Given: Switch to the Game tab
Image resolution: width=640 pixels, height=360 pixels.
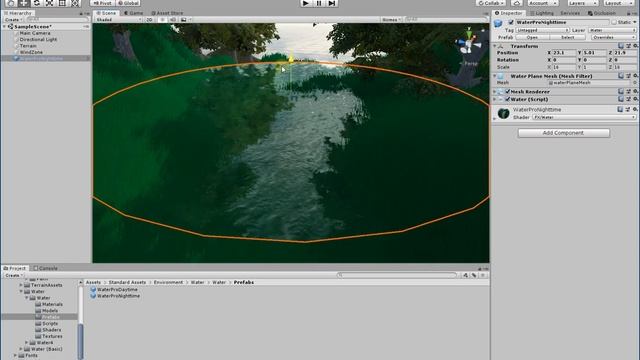Looking at the screenshot, I should (x=133, y=13).
